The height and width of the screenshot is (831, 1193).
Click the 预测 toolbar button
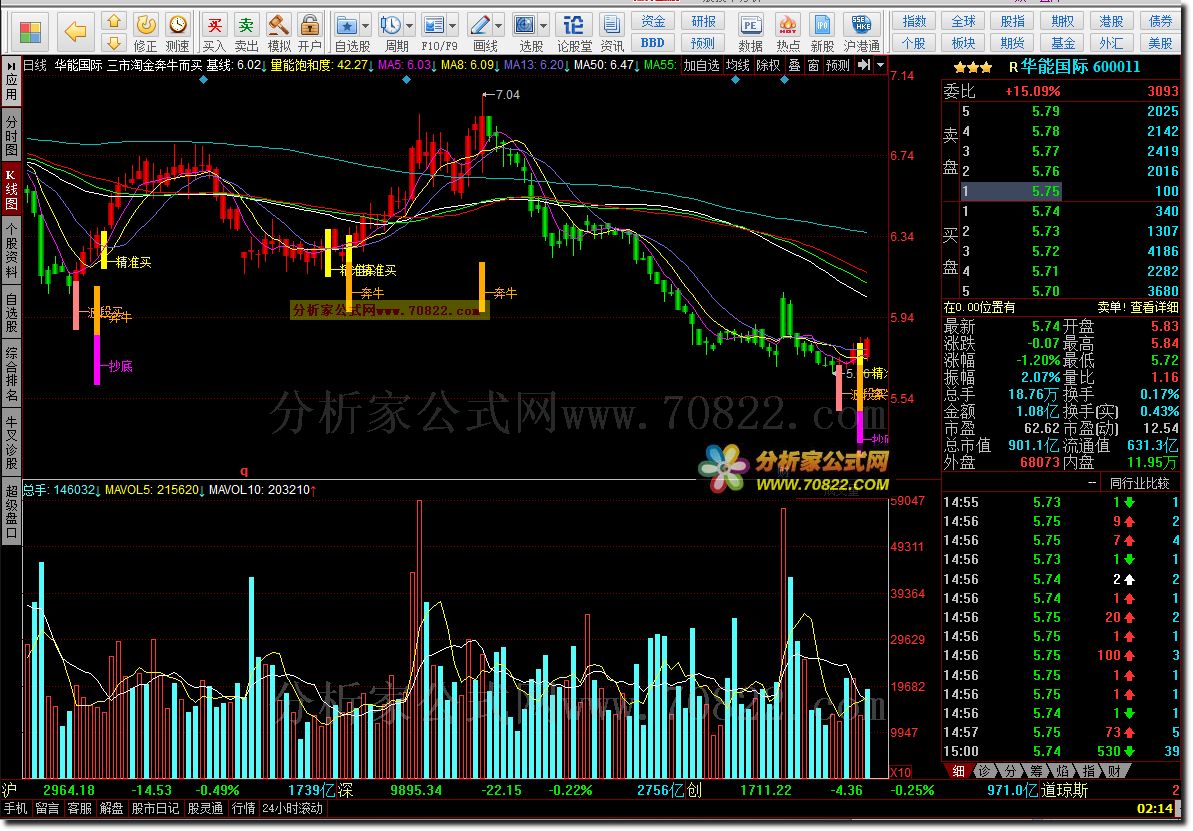[703, 43]
